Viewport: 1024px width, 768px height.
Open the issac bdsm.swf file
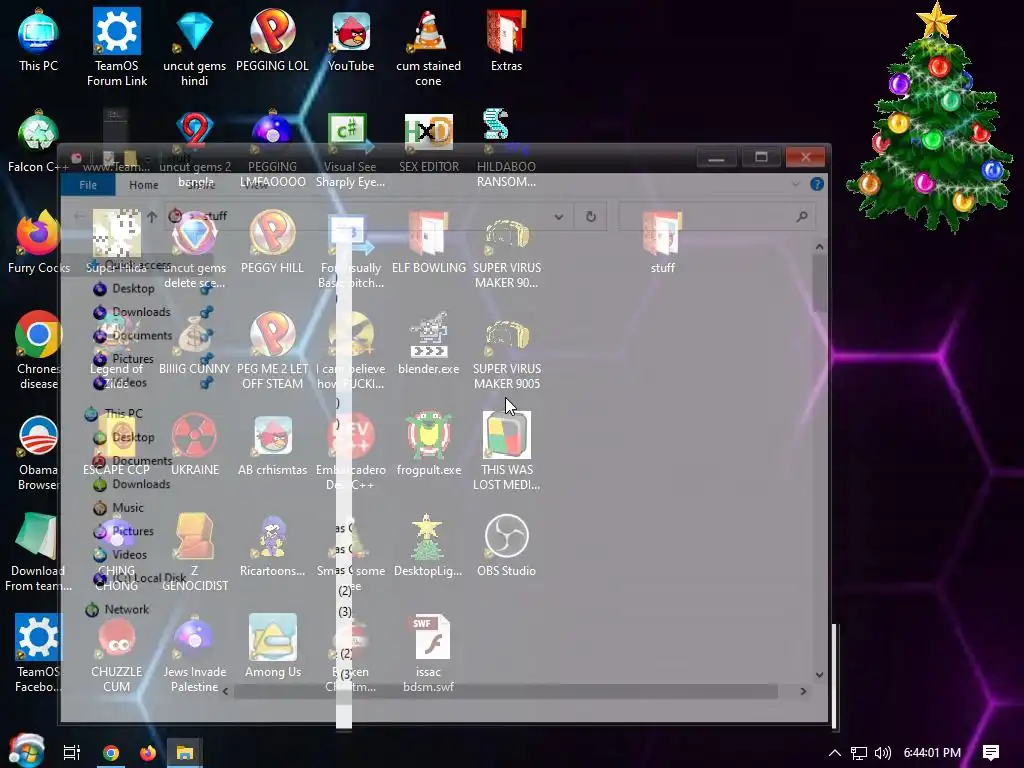tap(431, 637)
